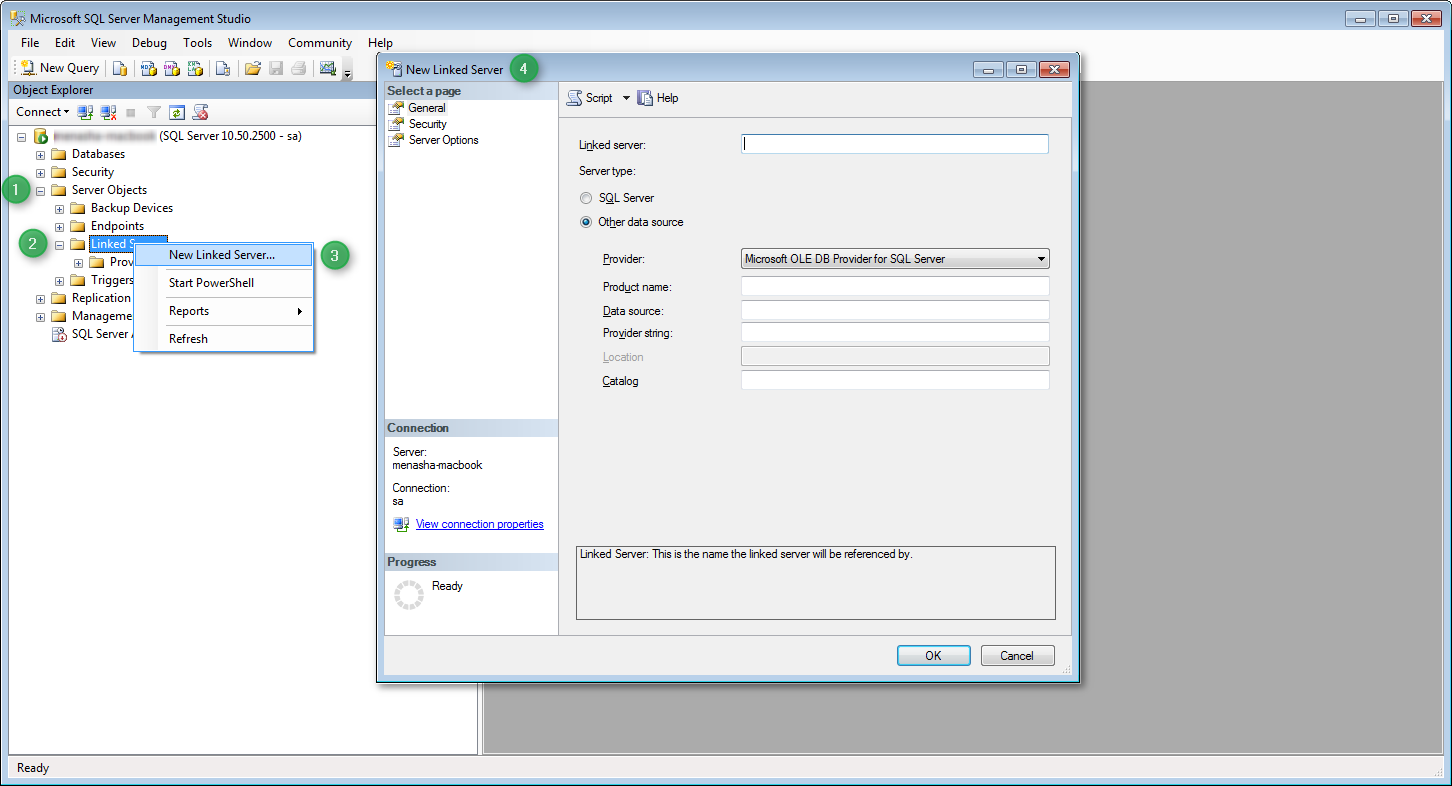Click the OK button
Viewport: 1452px width, 786px height.
click(933, 656)
